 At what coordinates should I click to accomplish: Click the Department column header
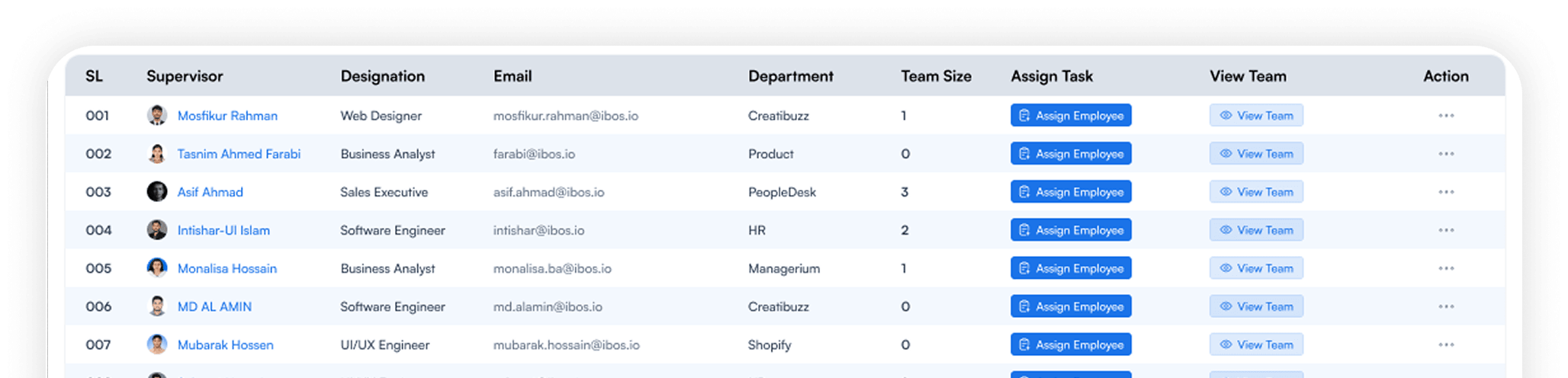click(791, 76)
